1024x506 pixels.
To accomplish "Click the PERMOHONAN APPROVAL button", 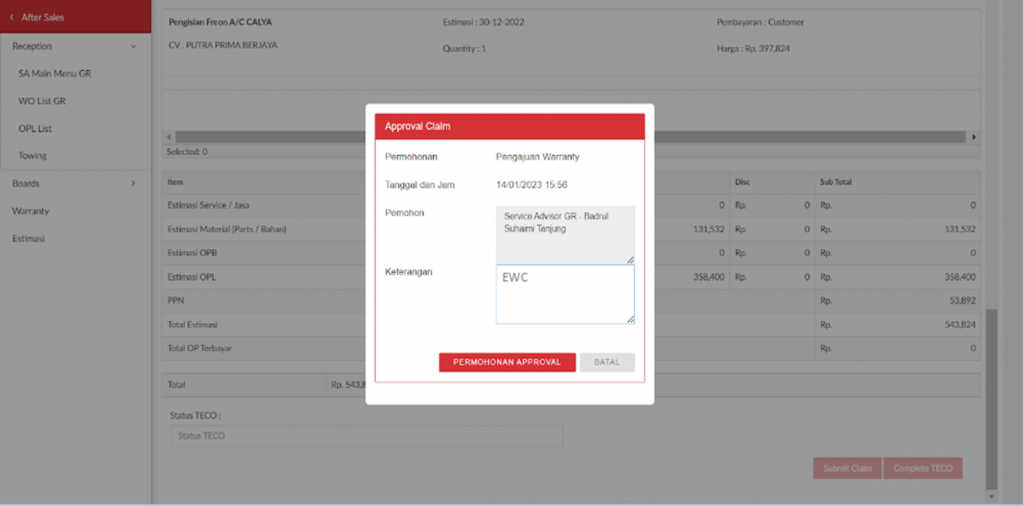I will pos(507,362).
